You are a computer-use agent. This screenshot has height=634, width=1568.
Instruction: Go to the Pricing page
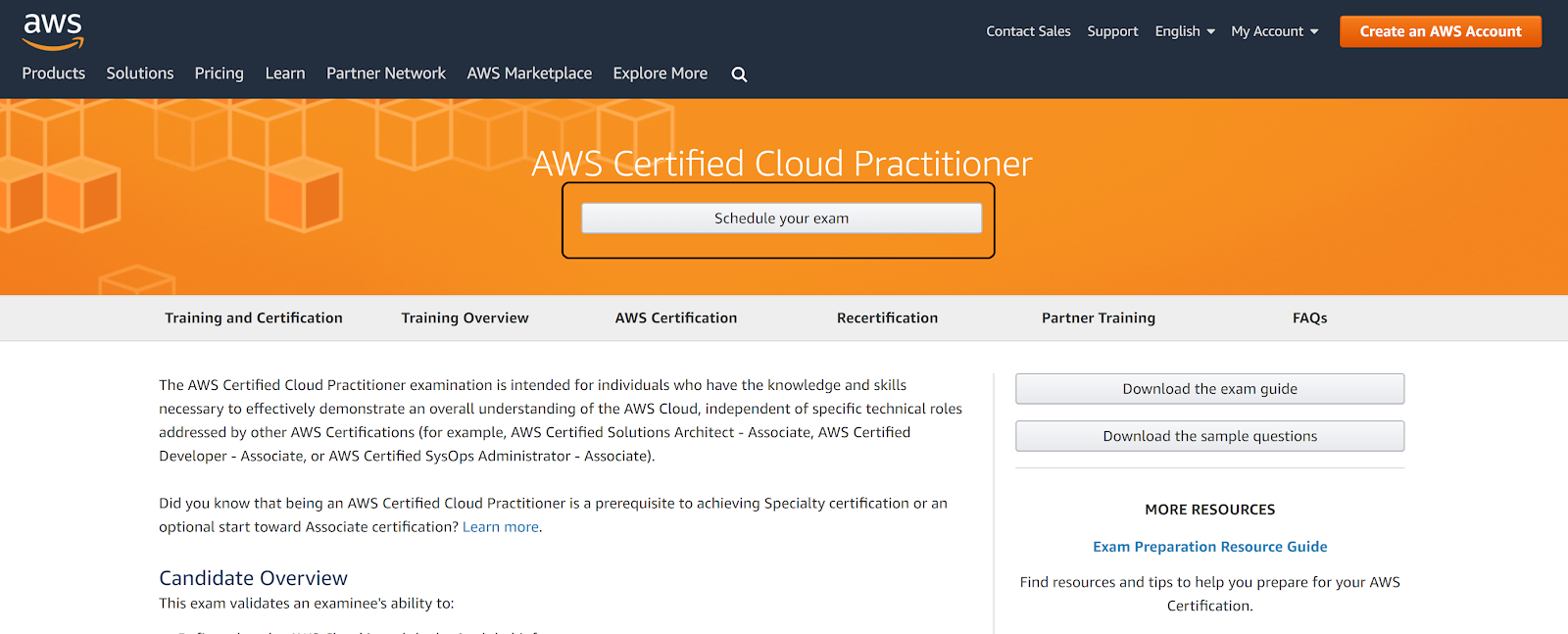219,73
